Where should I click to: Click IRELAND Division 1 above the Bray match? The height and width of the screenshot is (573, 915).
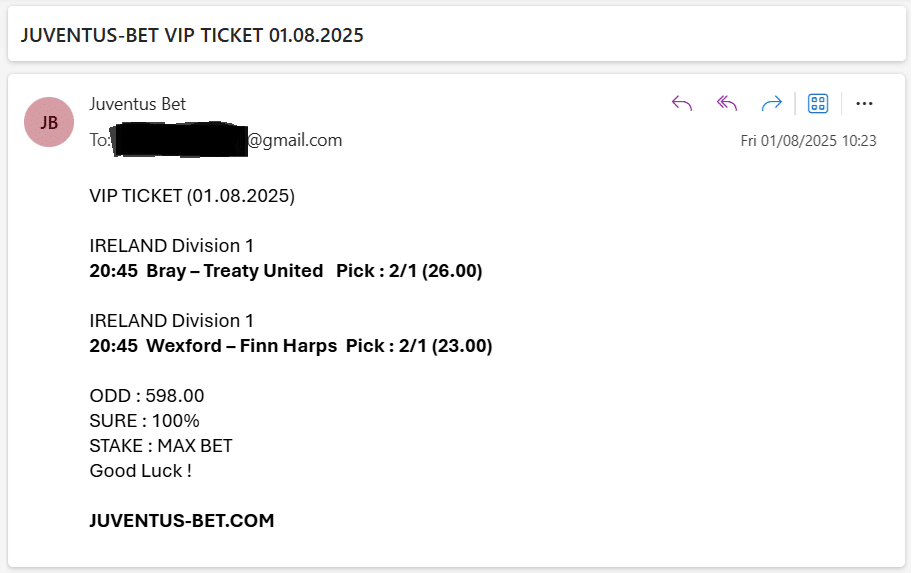click(x=172, y=246)
